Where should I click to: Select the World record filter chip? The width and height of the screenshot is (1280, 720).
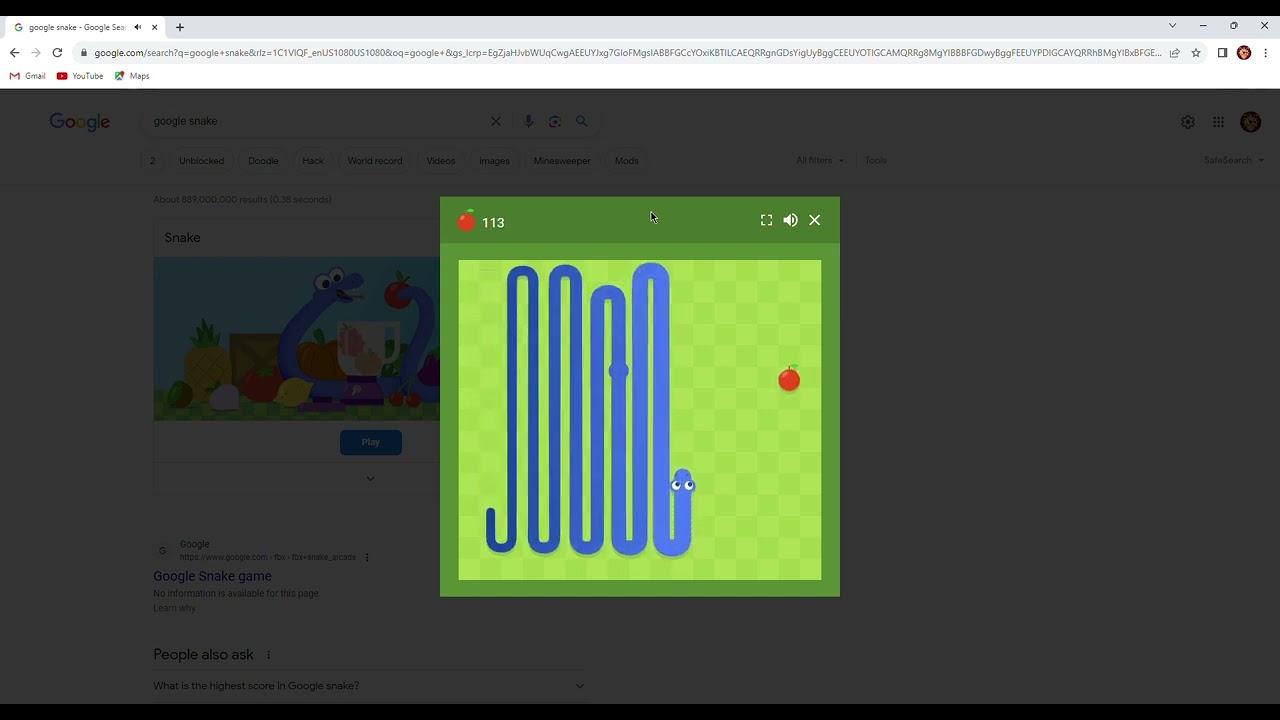(375, 161)
